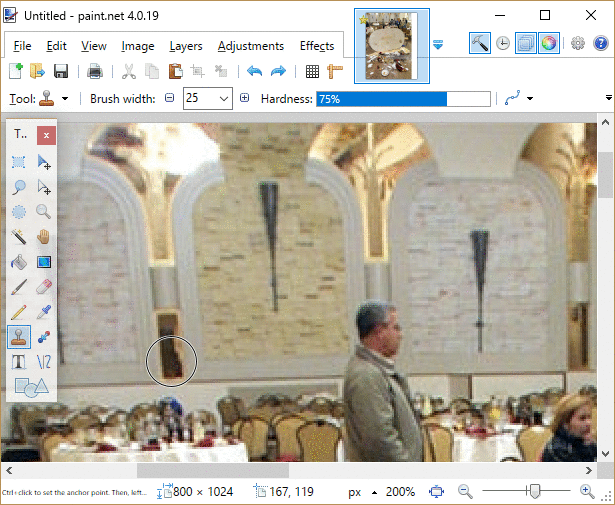
Task: Toggle the rulers
Action: (x=335, y=71)
